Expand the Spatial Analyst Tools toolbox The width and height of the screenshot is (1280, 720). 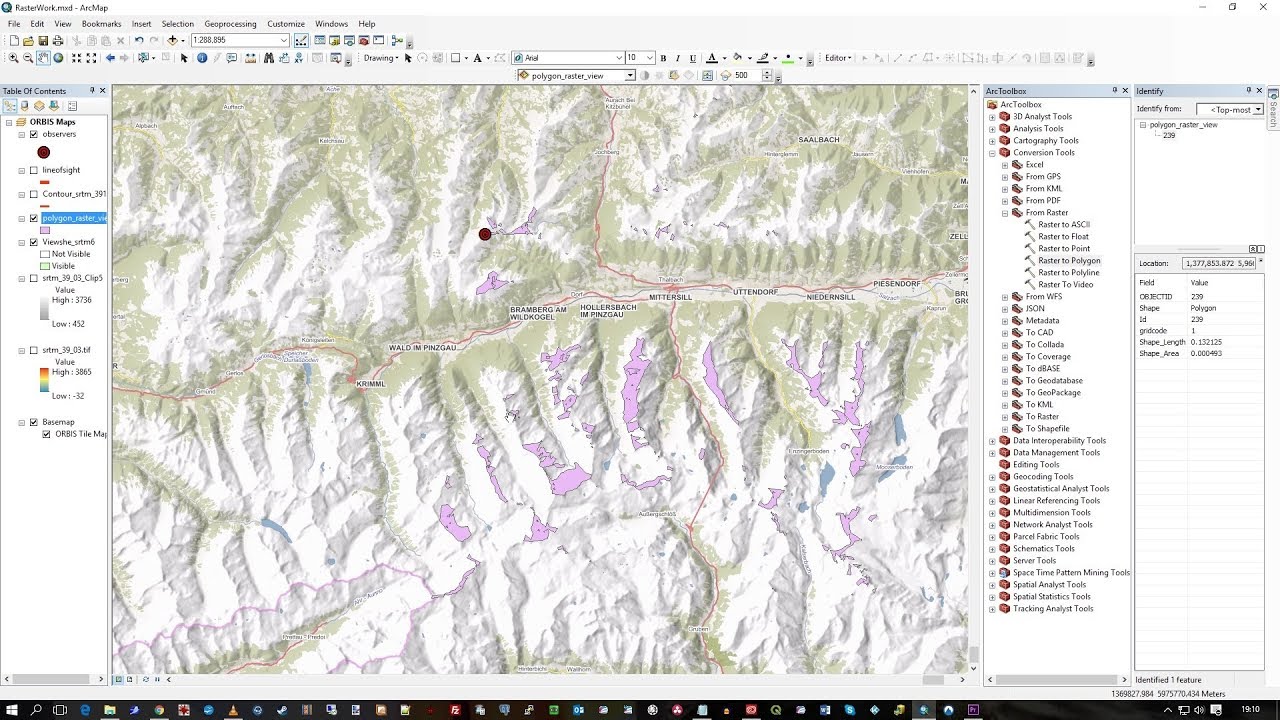992,585
